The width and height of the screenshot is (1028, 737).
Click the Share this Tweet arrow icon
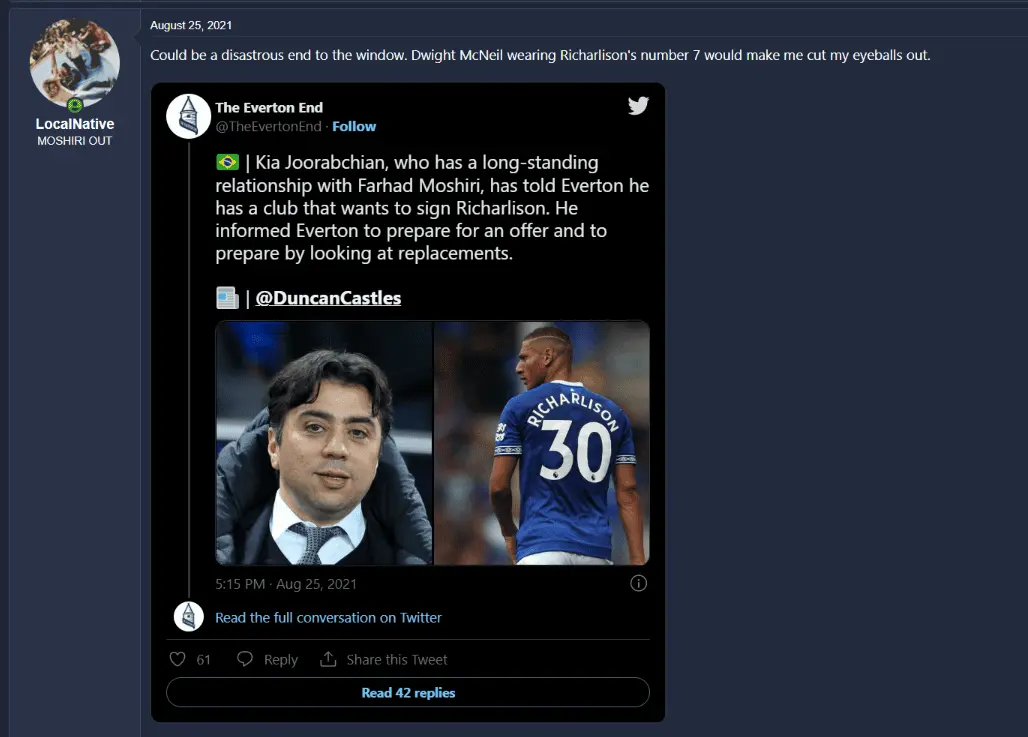click(x=327, y=659)
